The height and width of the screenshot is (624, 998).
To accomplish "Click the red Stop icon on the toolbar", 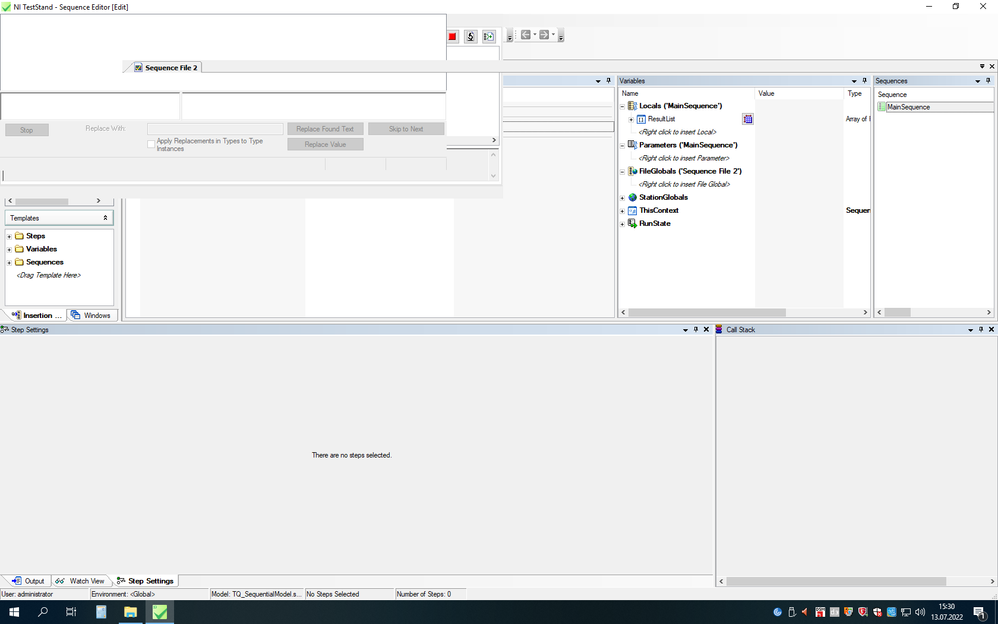I will click(x=452, y=36).
